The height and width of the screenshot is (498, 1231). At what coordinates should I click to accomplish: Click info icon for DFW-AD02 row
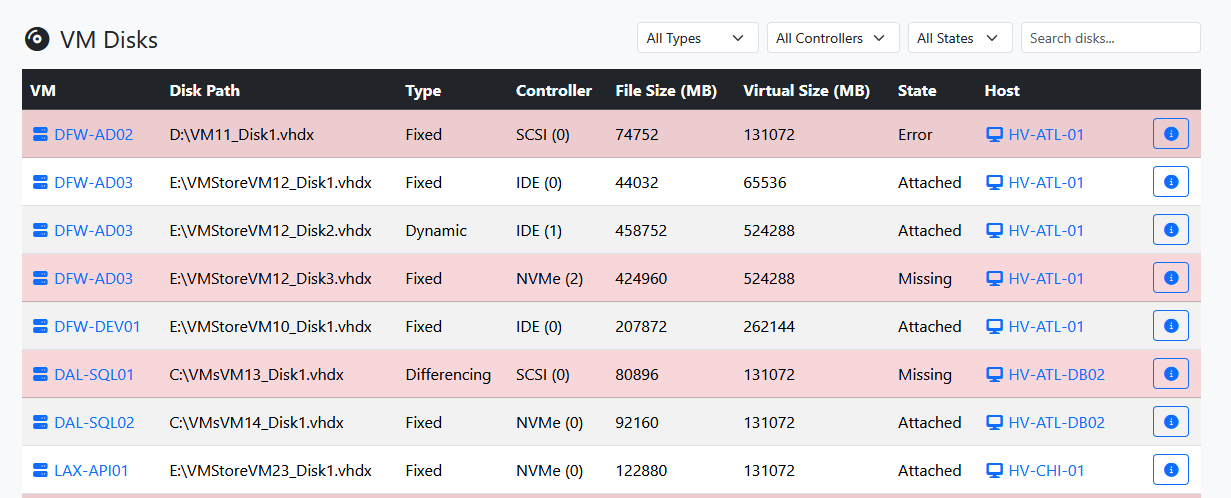pyautogui.click(x=1170, y=134)
